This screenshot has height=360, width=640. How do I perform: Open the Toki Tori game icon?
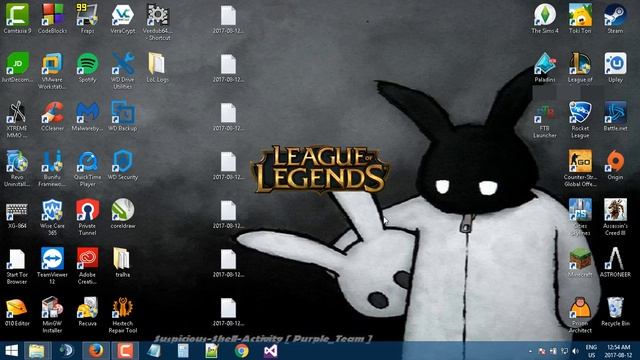(580, 19)
